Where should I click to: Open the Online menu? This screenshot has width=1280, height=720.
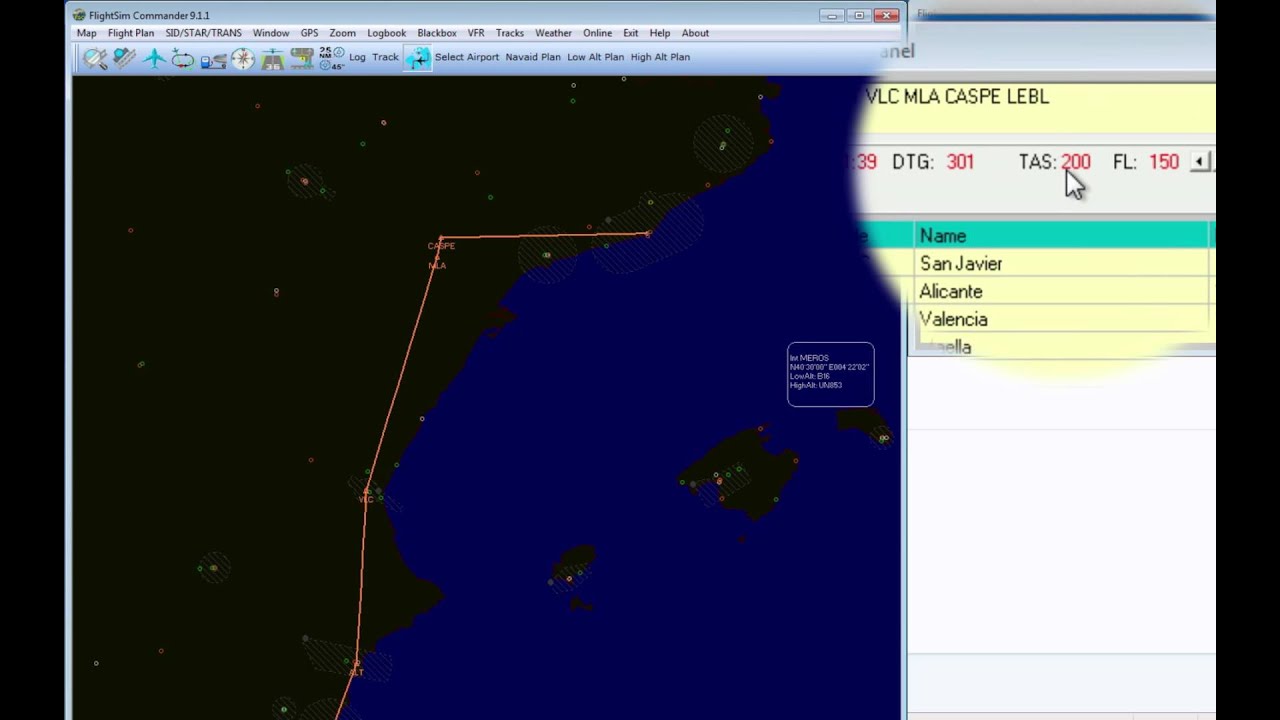(x=597, y=33)
